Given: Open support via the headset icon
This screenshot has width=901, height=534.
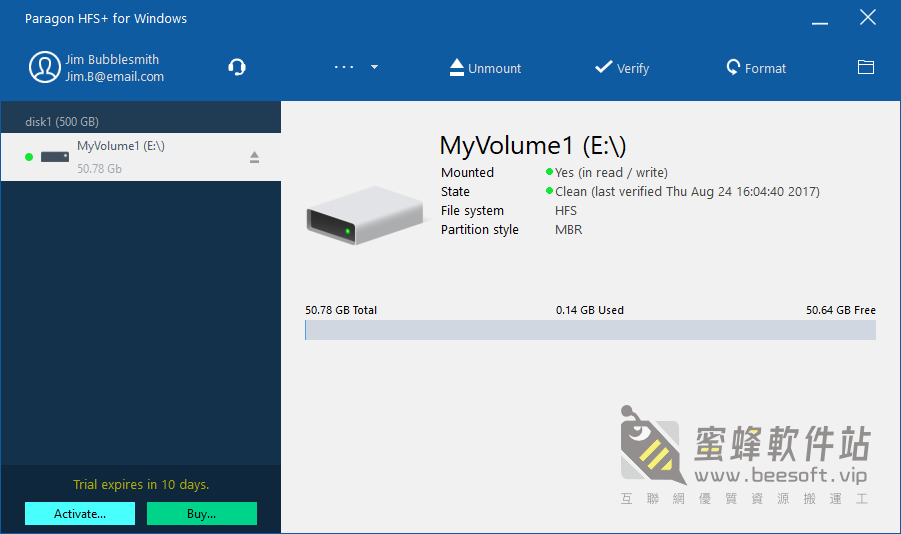Looking at the screenshot, I should pyautogui.click(x=237, y=67).
